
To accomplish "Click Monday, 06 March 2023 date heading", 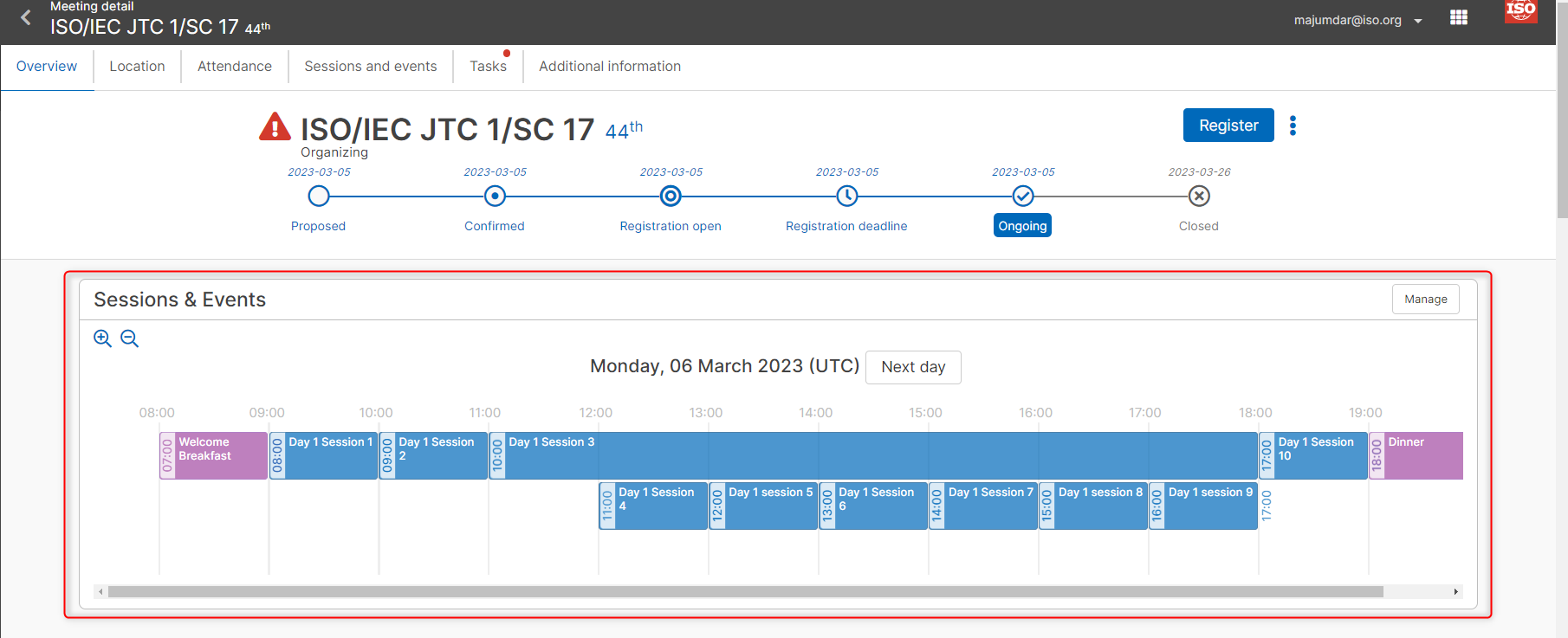I will pyautogui.click(x=724, y=366).
